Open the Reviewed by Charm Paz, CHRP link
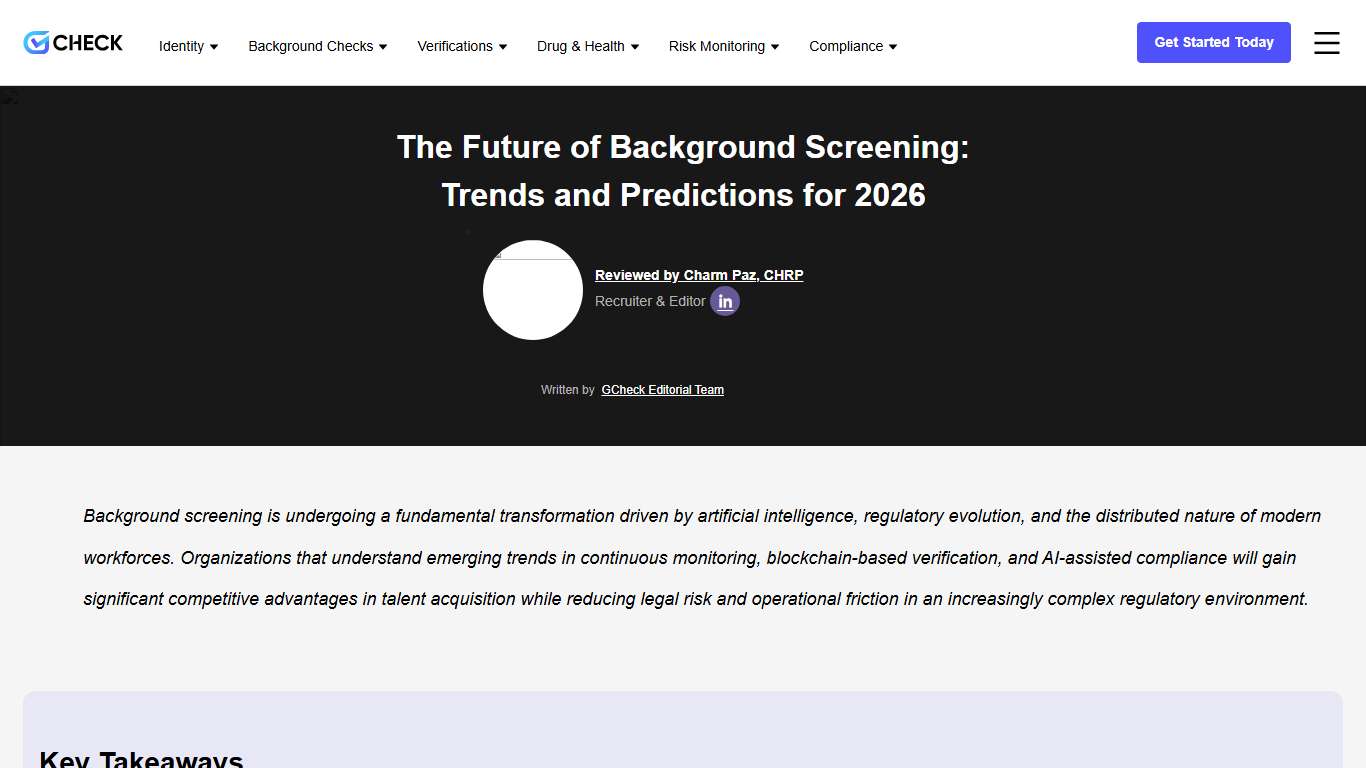Image resolution: width=1366 pixels, height=768 pixels. pos(699,275)
